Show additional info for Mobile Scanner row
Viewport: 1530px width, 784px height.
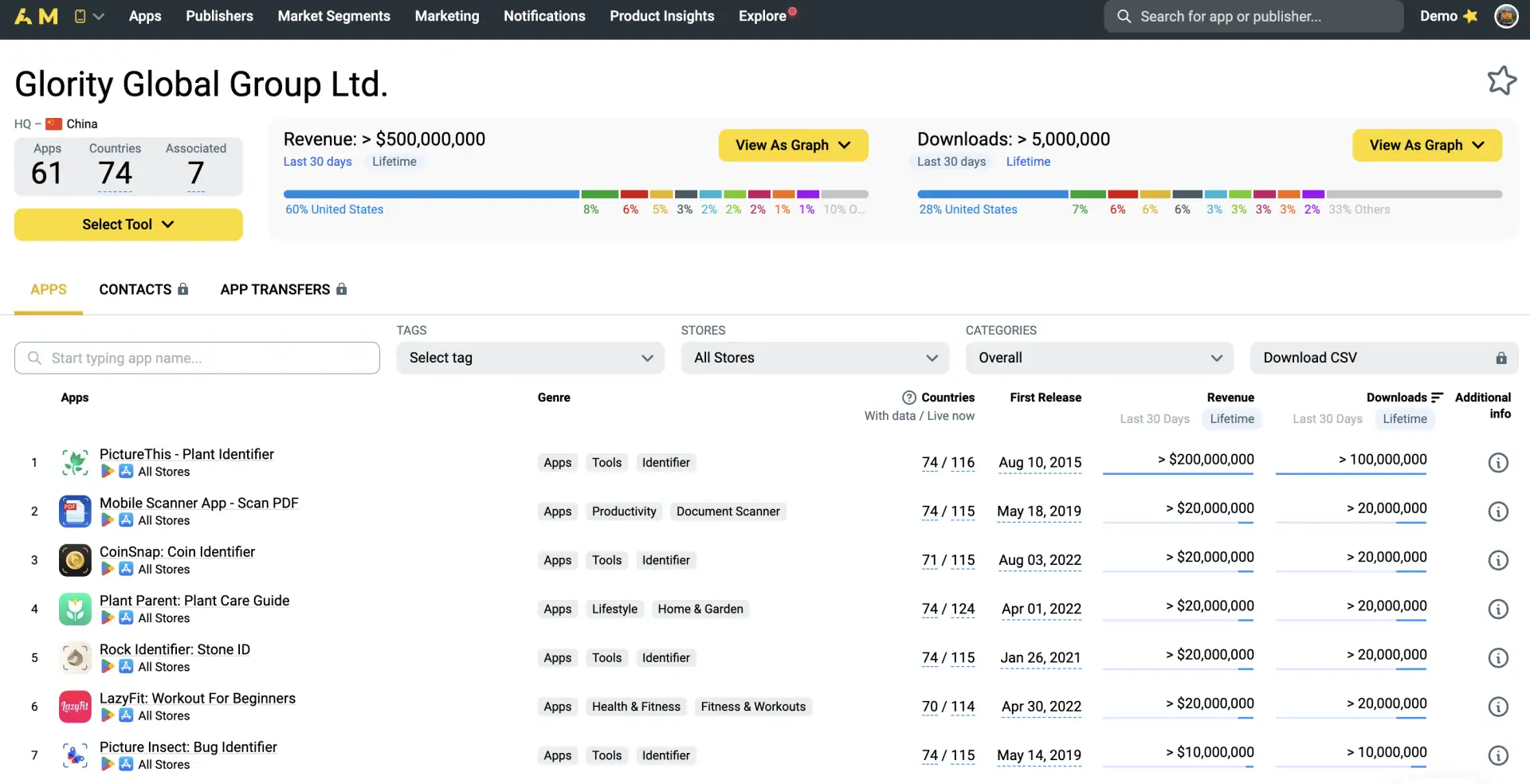pos(1498,512)
